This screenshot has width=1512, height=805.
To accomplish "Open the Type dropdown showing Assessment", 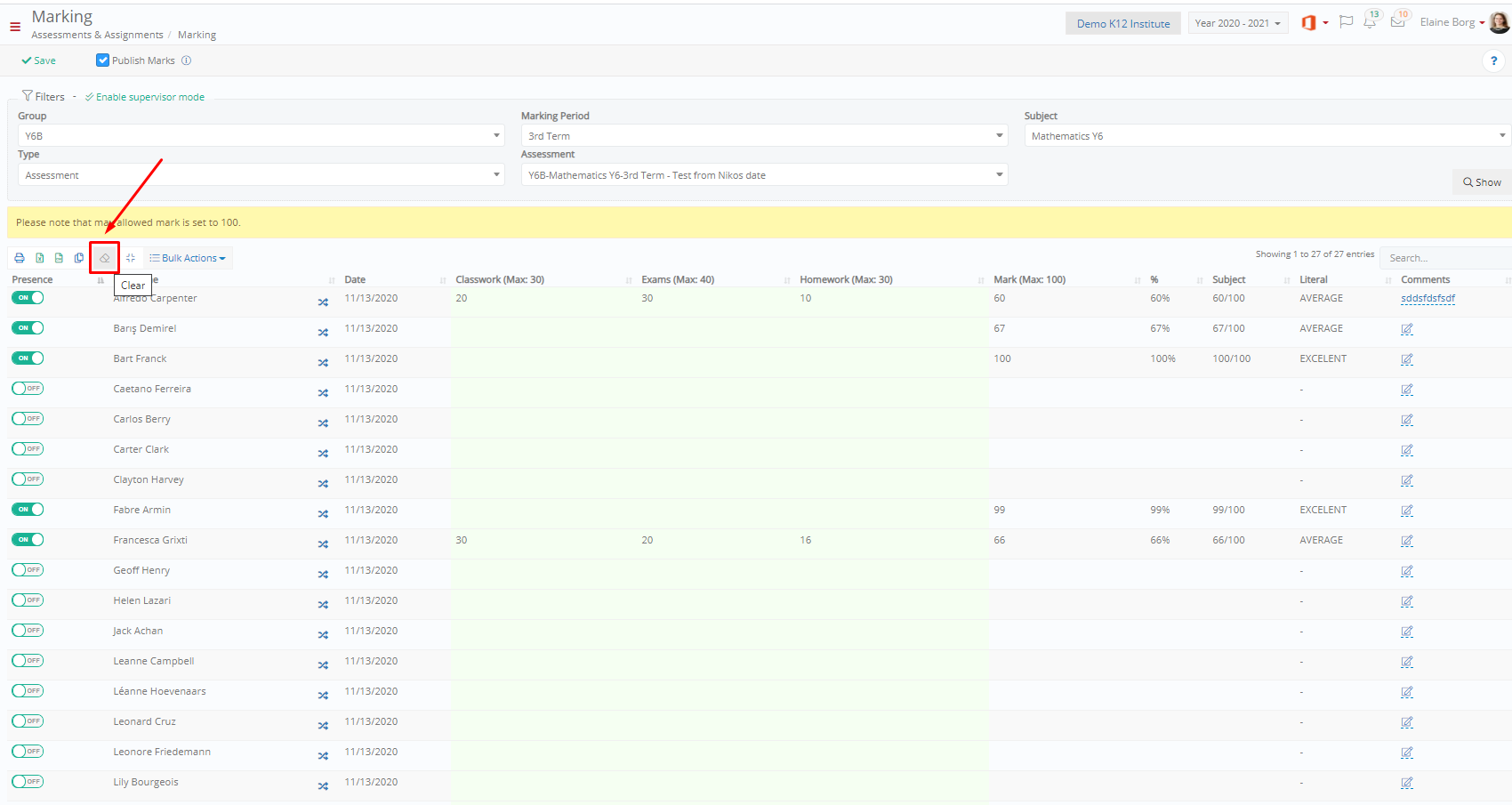I will pyautogui.click(x=261, y=174).
